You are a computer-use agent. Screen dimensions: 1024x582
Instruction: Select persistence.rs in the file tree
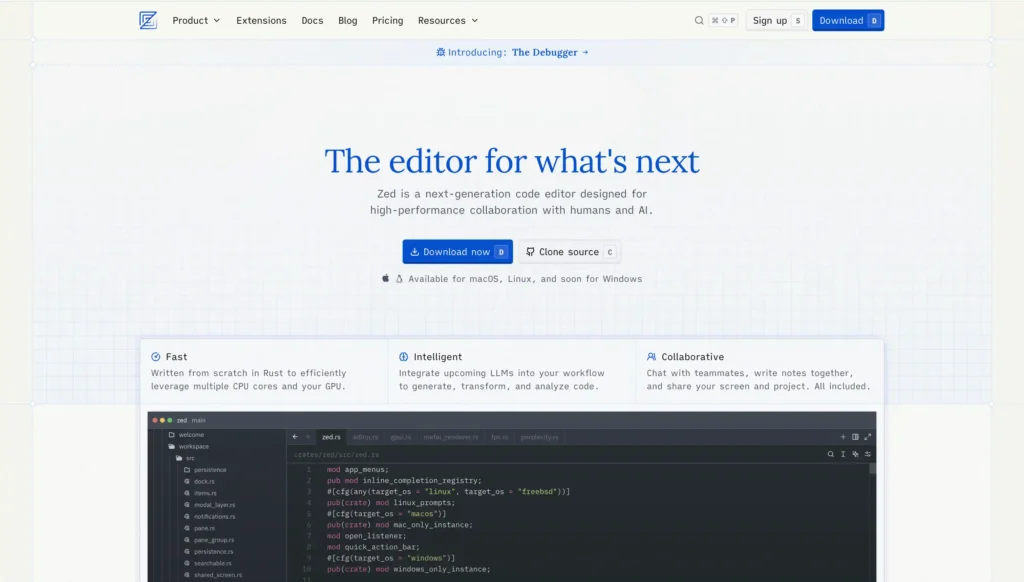[213, 552]
